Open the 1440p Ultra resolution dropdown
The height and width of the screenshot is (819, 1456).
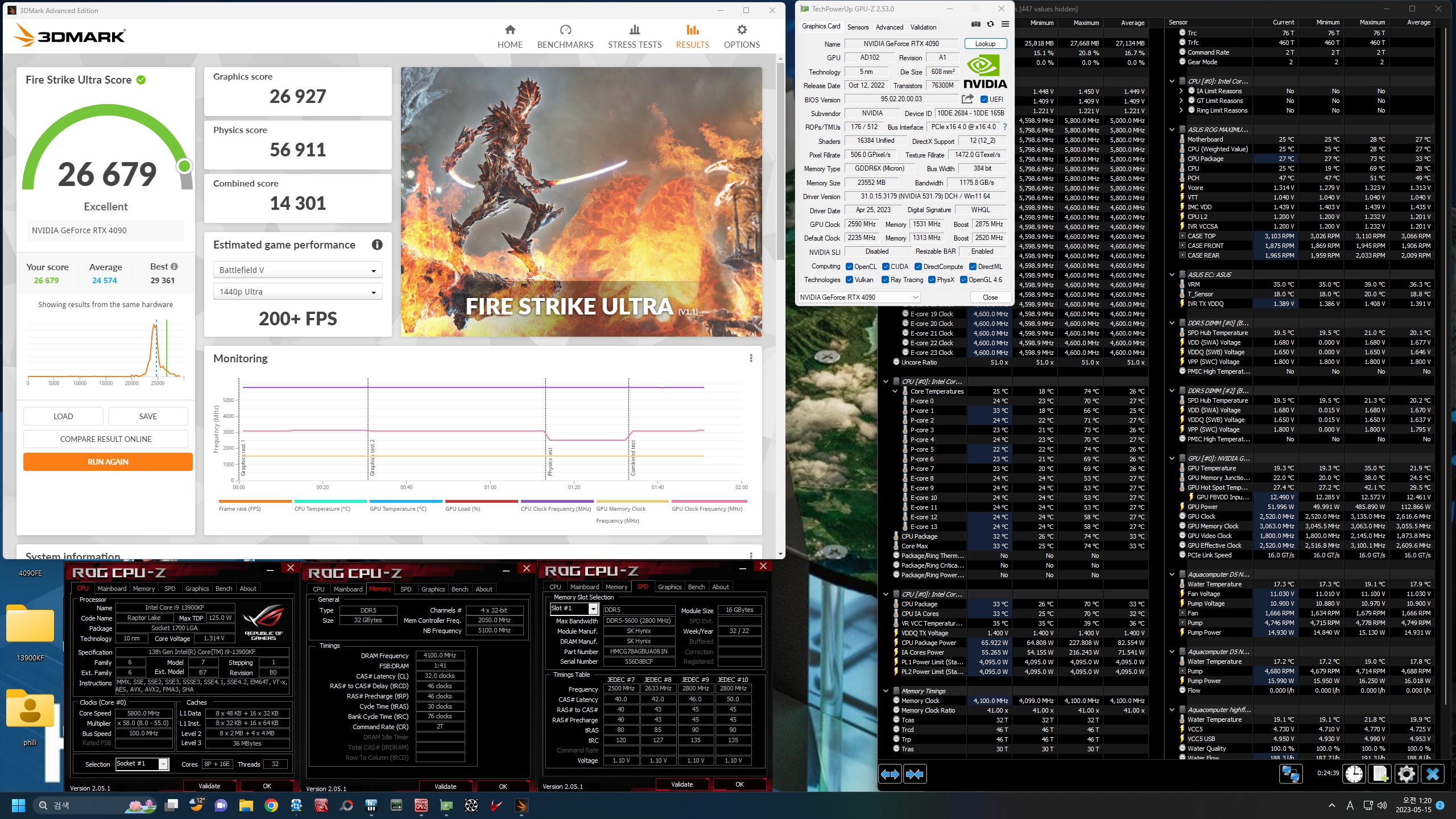(x=297, y=292)
